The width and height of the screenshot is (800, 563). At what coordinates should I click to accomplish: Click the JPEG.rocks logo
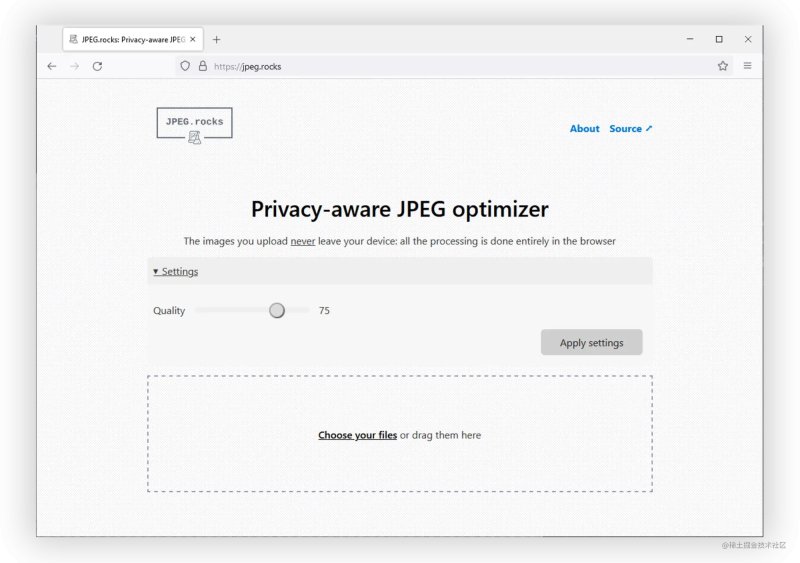coord(194,125)
